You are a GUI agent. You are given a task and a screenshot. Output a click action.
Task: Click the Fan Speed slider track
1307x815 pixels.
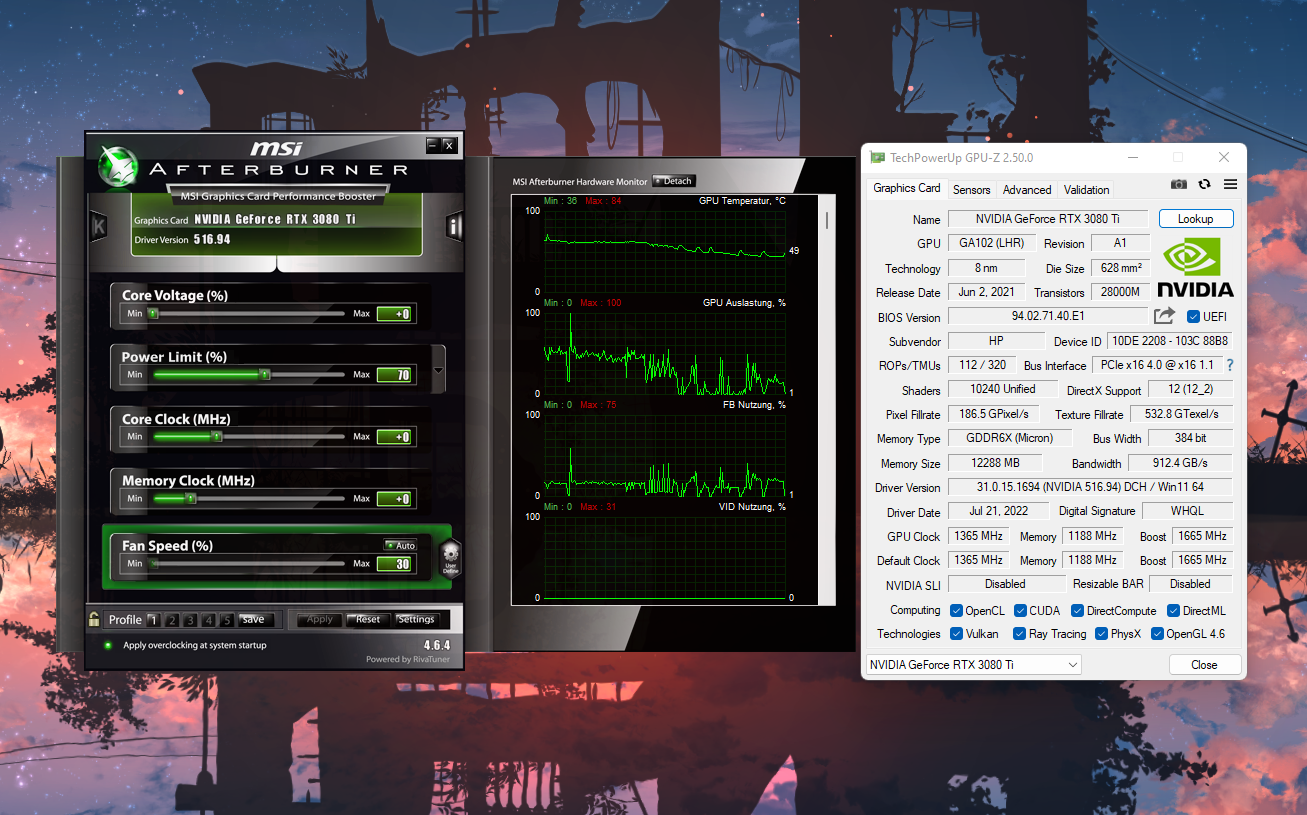(248, 564)
